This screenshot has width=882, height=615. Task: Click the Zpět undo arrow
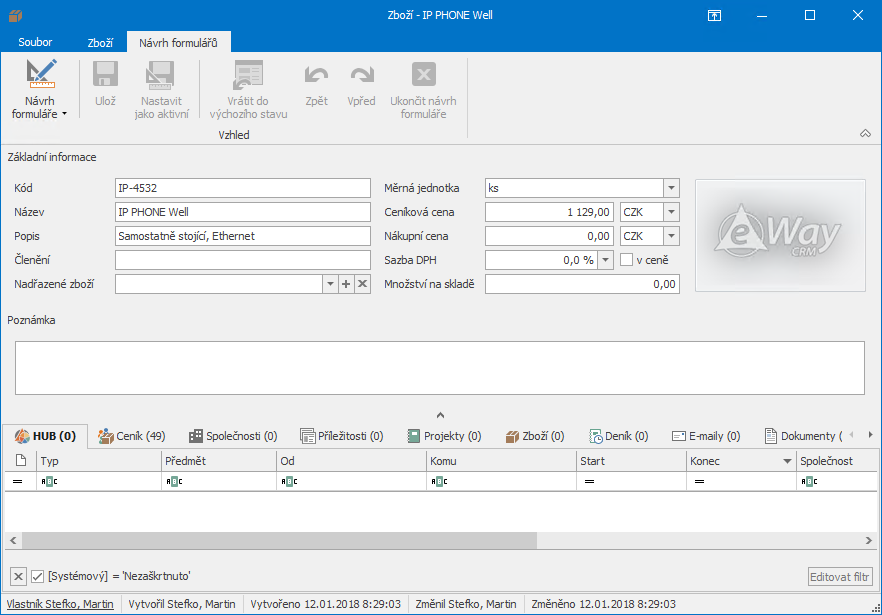pyautogui.click(x=316, y=75)
